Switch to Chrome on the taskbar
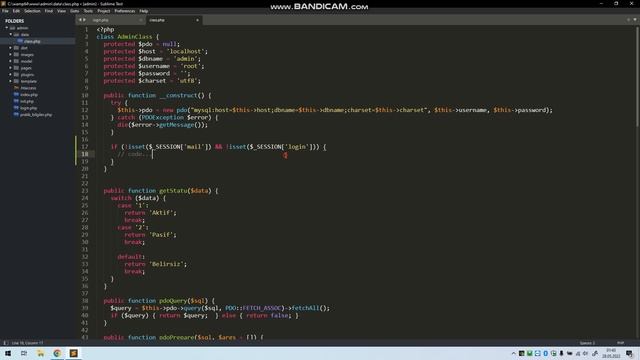 coord(57,353)
